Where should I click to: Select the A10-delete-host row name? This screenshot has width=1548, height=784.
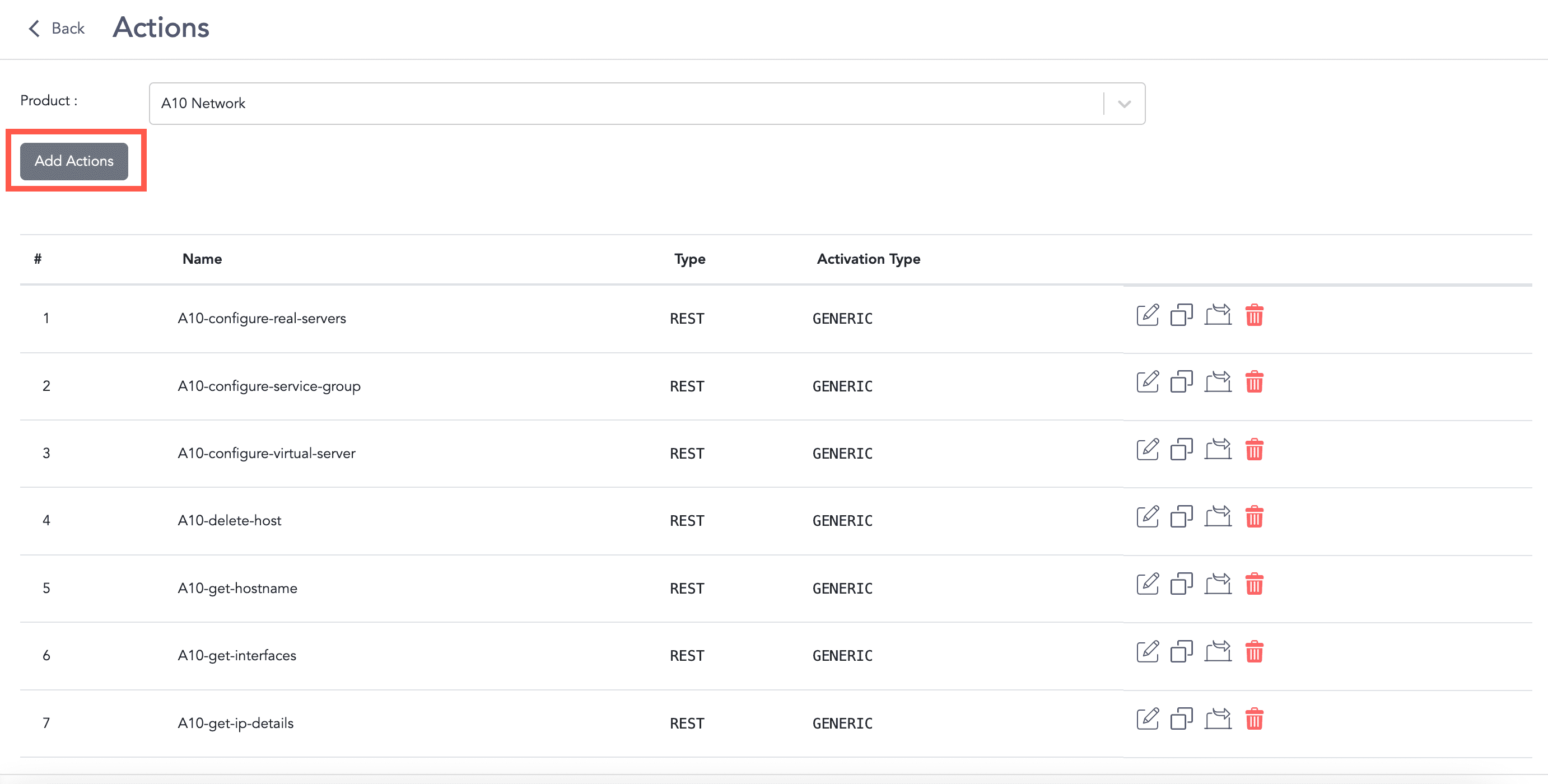pyautogui.click(x=229, y=520)
